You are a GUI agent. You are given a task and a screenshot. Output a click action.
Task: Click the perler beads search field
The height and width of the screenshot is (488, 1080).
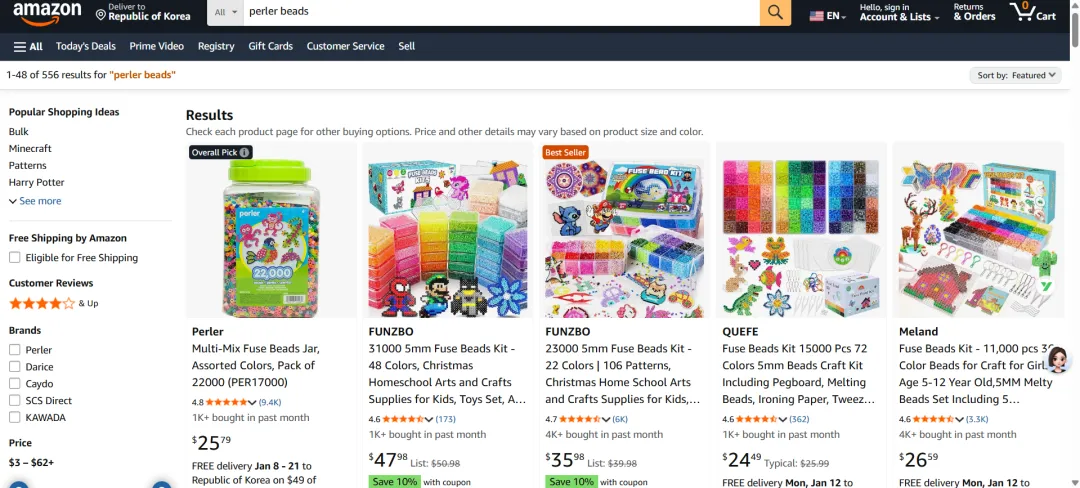[x=501, y=12]
